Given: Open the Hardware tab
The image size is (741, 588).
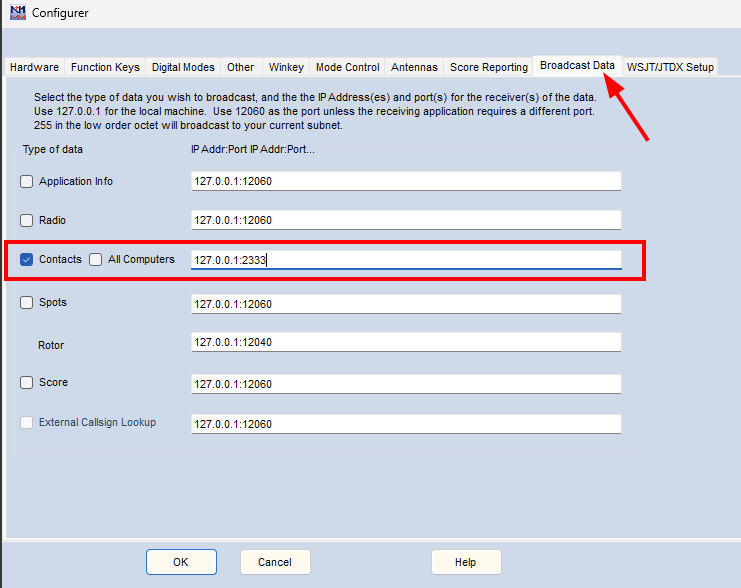Looking at the screenshot, I should pyautogui.click(x=34, y=68).
